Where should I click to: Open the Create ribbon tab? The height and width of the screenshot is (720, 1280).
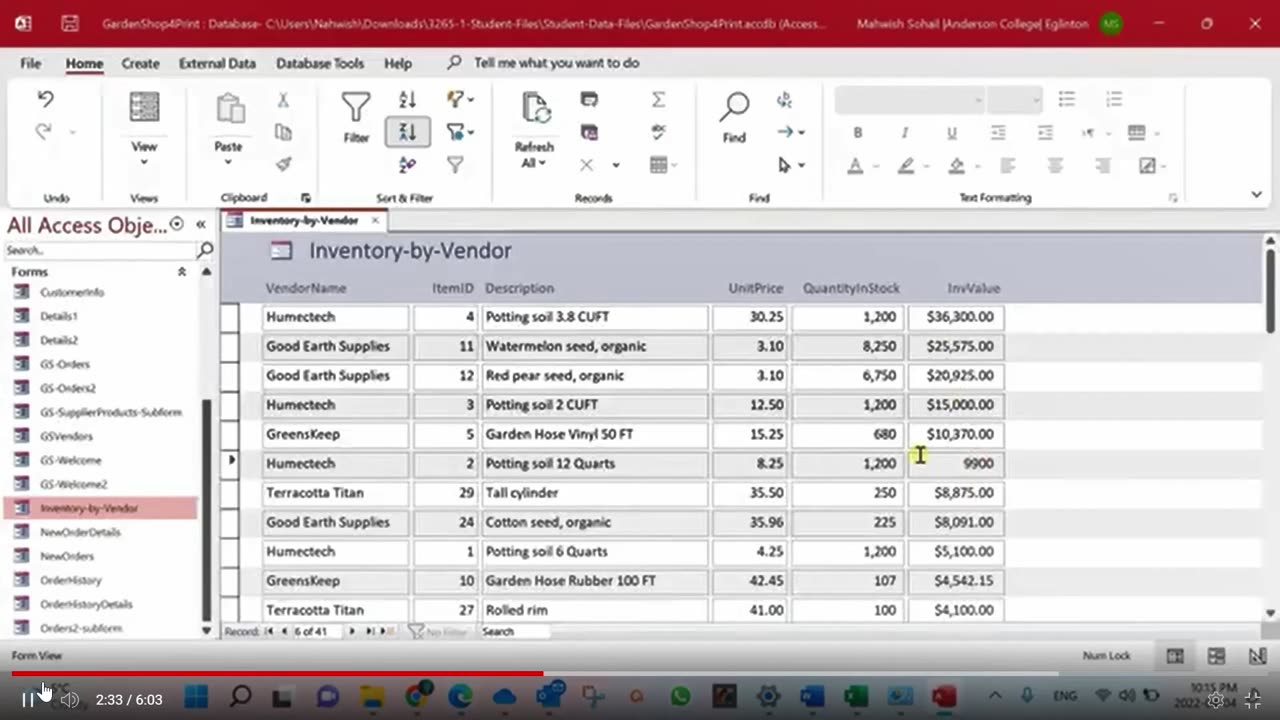140,63
